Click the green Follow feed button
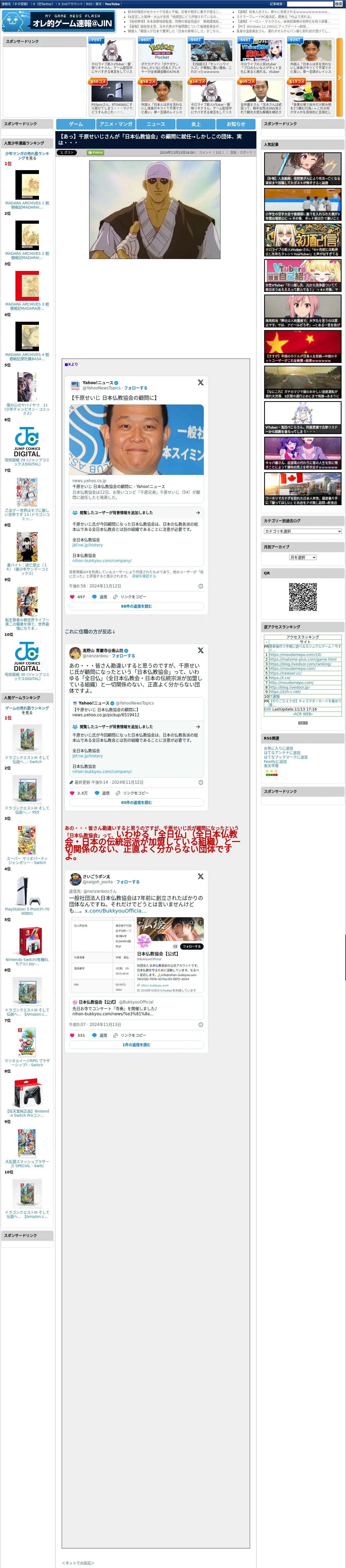 (96, 153)
